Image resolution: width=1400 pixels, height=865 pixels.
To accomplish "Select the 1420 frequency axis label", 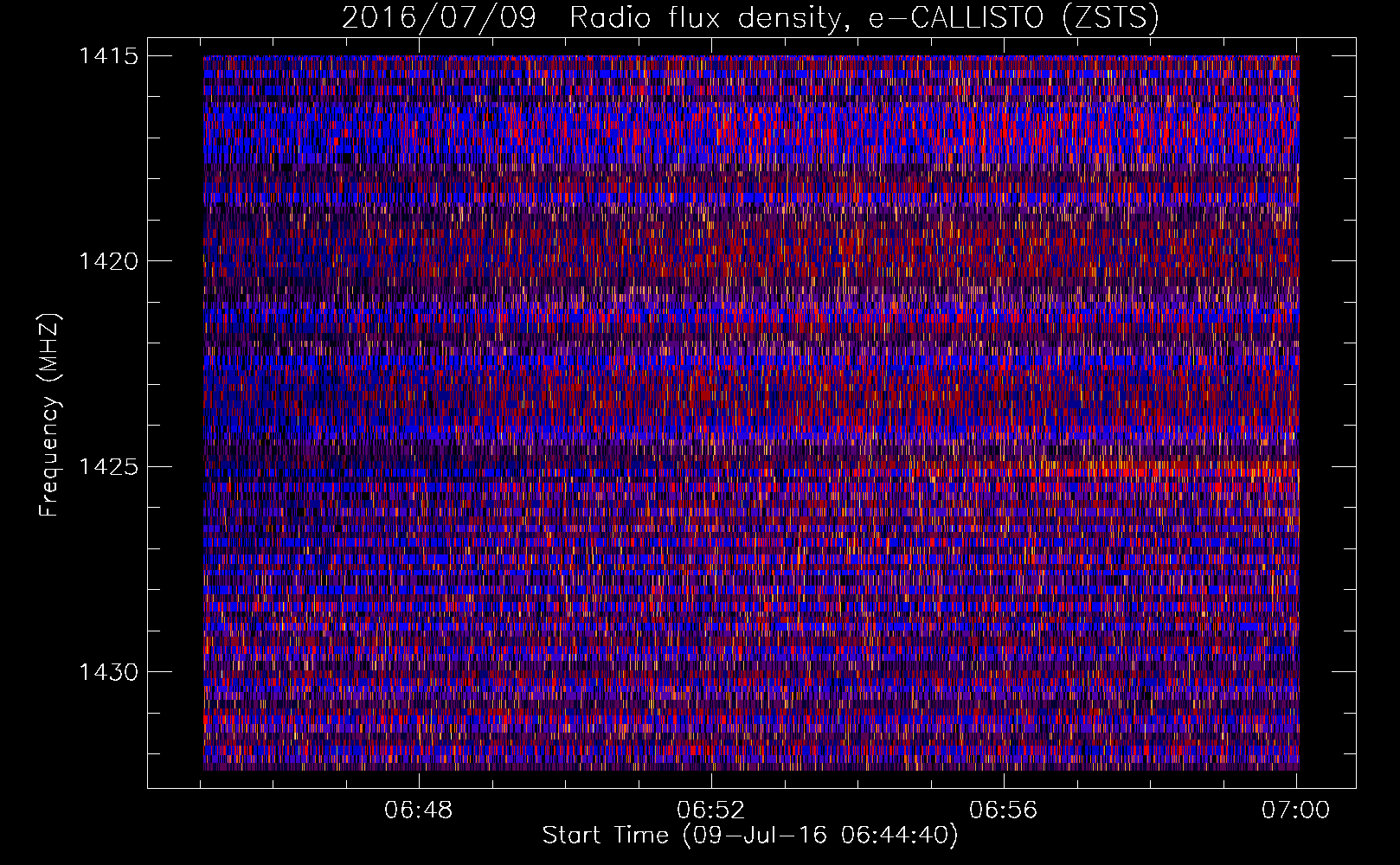I will click(x=108, y=261).
